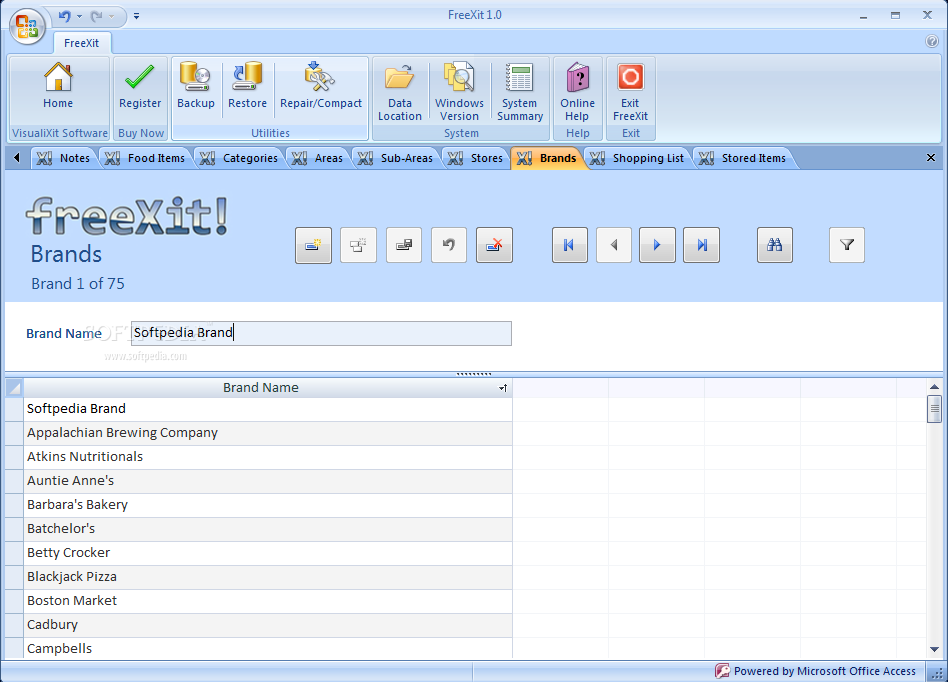Image resolution: width=948 pixels, height=682 pixels.
Task: Click the Brand Name input field
Action: click(x=321, y=333)
